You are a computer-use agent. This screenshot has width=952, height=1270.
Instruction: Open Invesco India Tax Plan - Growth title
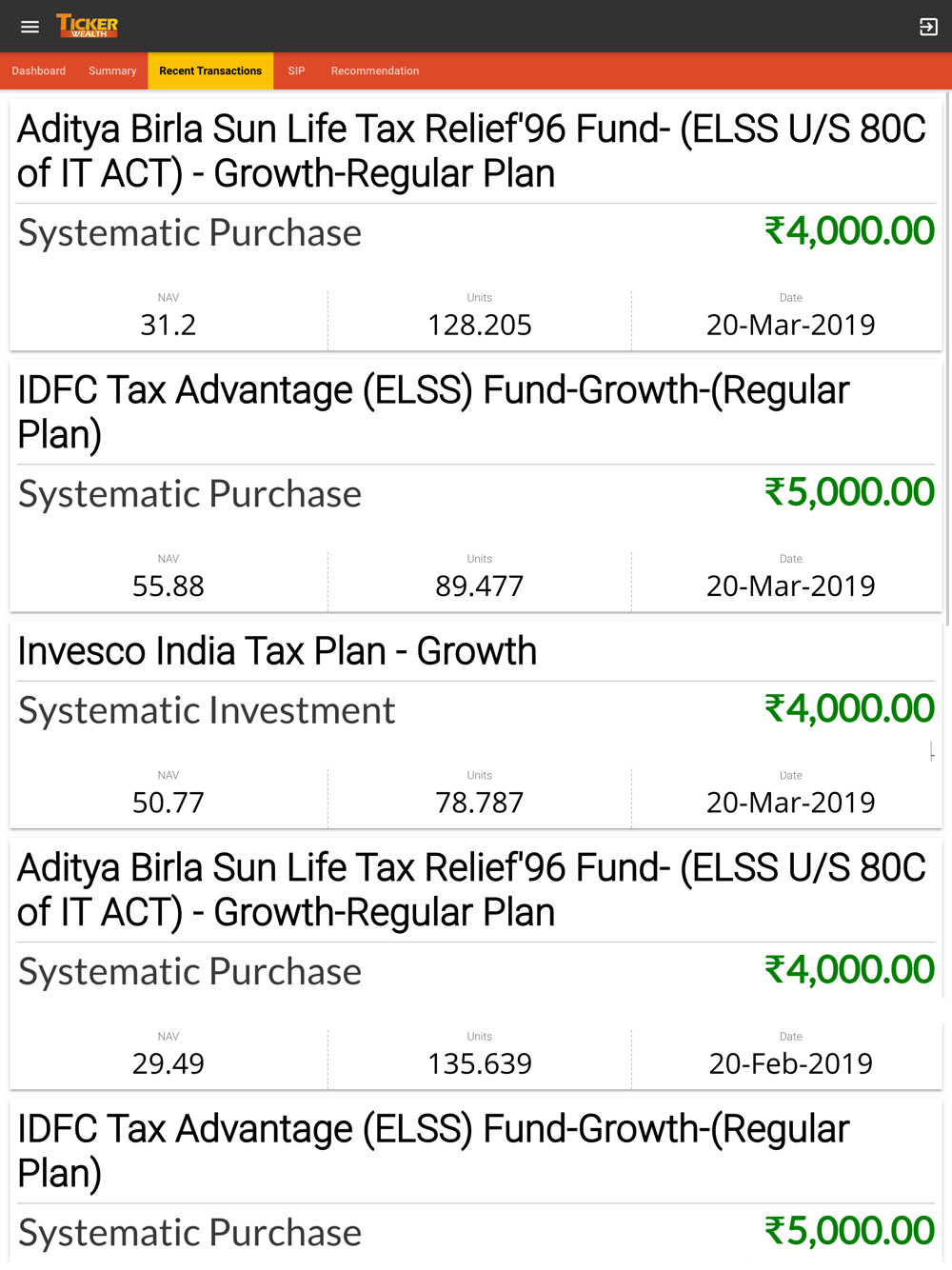click(x=277, y=651)
